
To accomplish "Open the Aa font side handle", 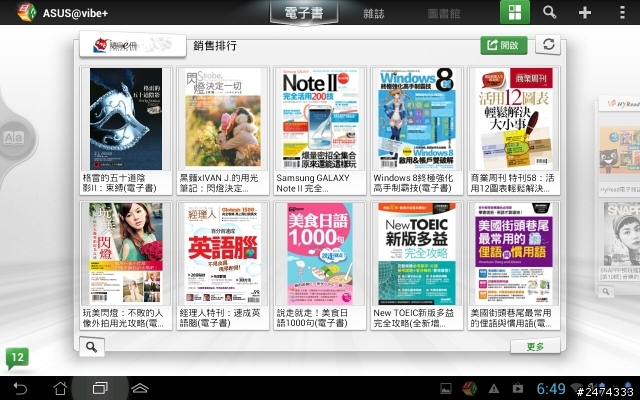I will tap(15, 138).
